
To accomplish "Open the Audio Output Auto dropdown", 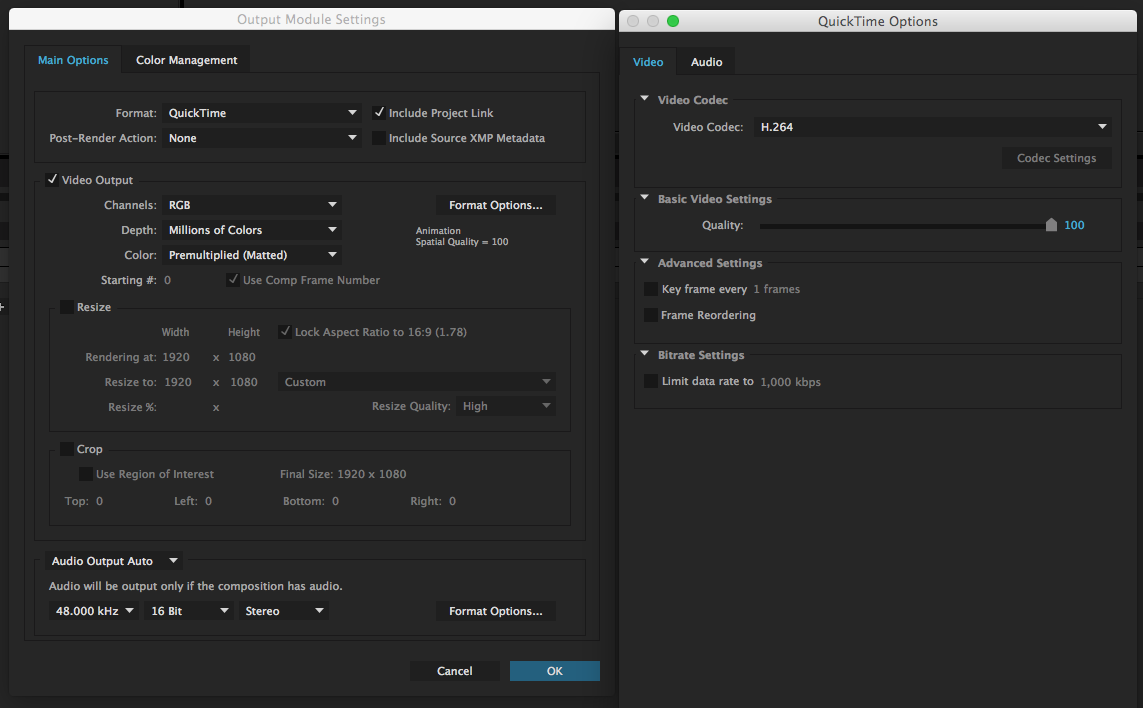I will [x=114, y=561].
